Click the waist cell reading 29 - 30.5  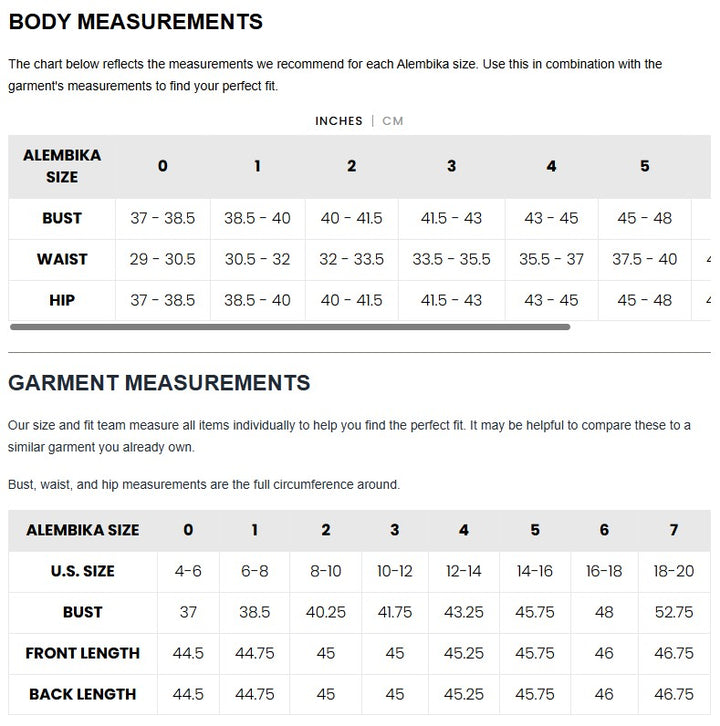pos(162,259)
